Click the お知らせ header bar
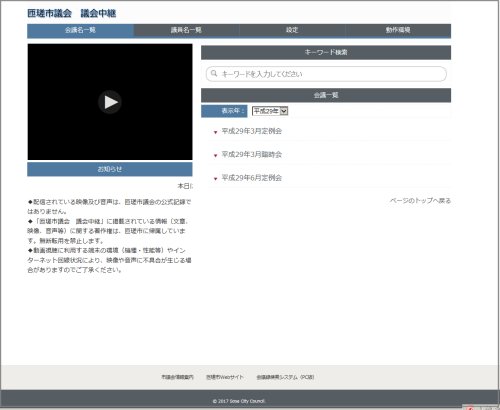This screenshot has height=410, width=500. pos(110,169)
